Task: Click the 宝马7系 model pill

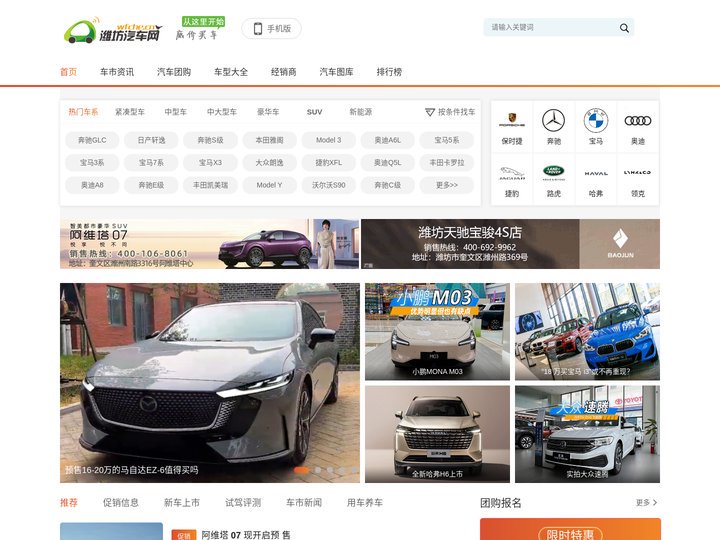Action: tap(151, 163)
